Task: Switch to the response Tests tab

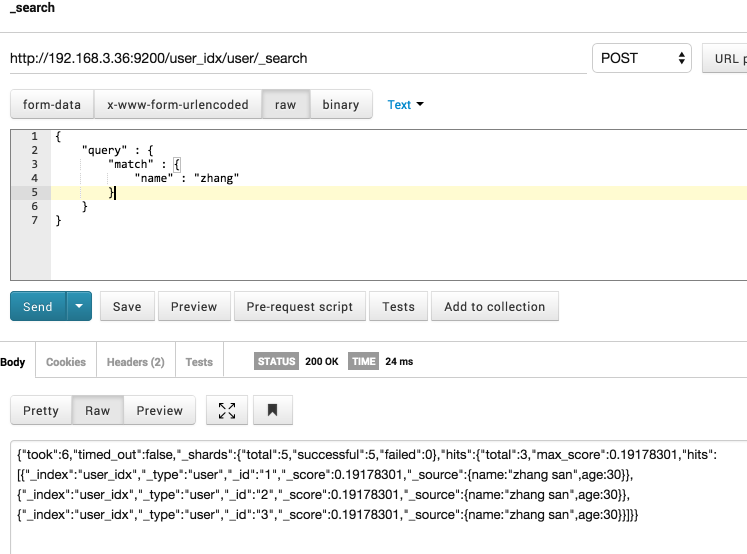Action: tap(199, 362)
